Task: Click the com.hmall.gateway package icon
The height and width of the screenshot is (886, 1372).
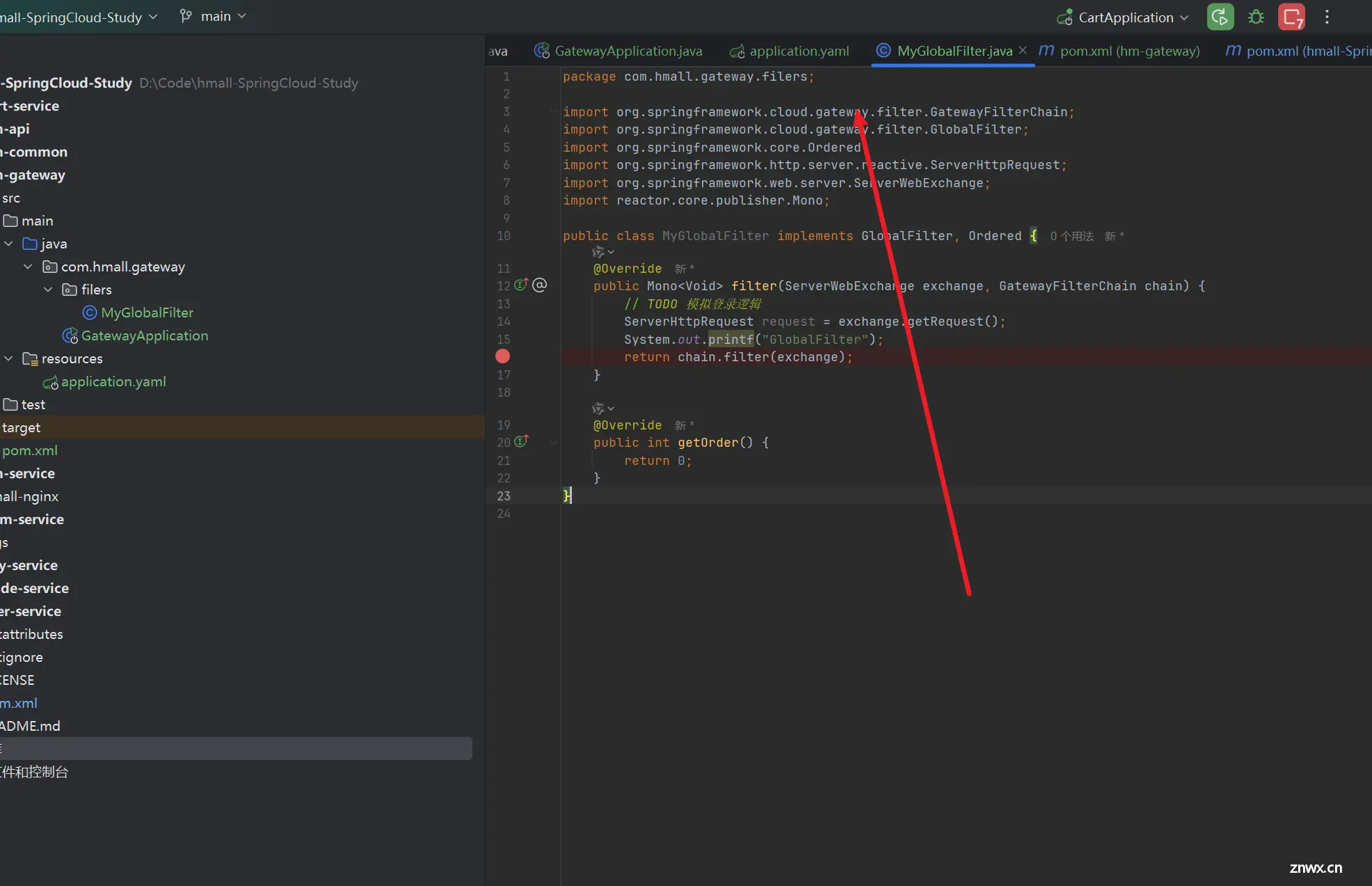Action: [x=49, y=267]
